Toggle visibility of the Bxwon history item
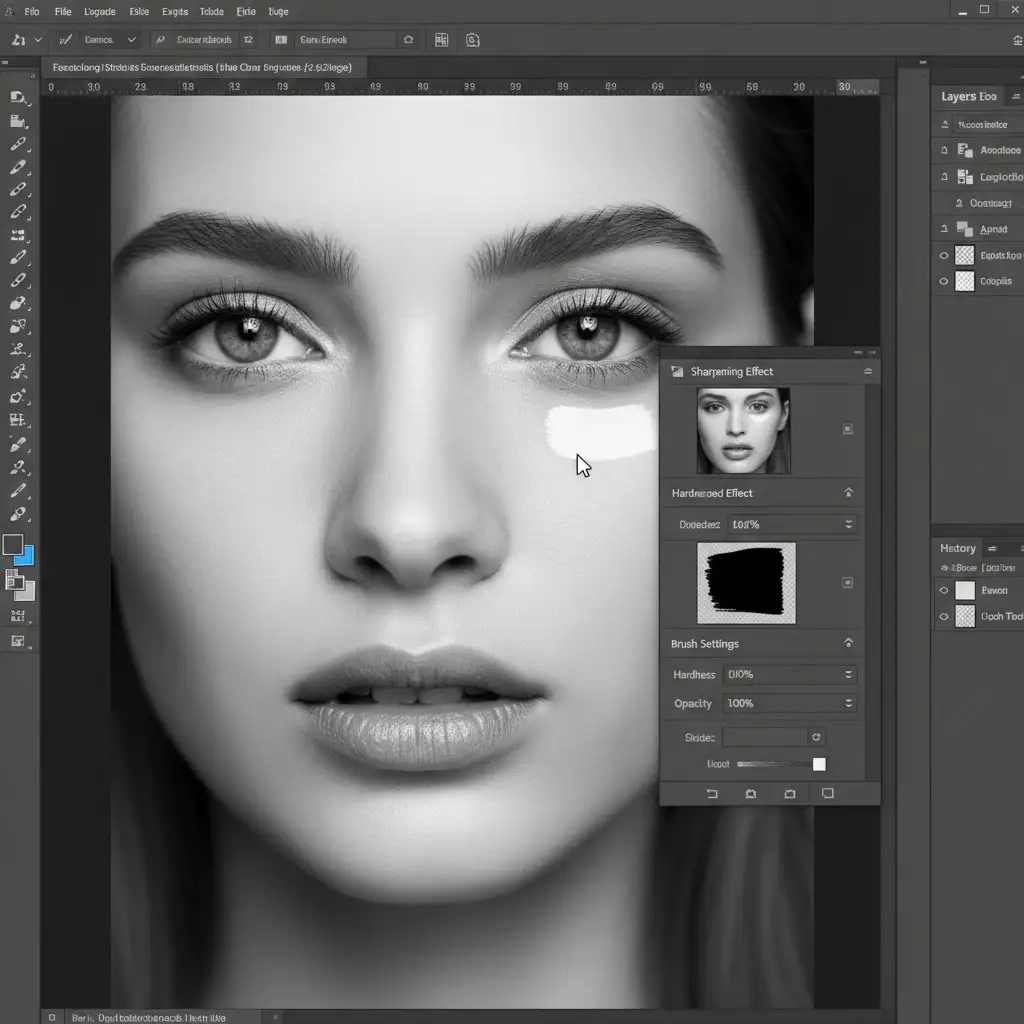Image resolution: width=1024 pixels, height=1024 pixels. (943, 590)
